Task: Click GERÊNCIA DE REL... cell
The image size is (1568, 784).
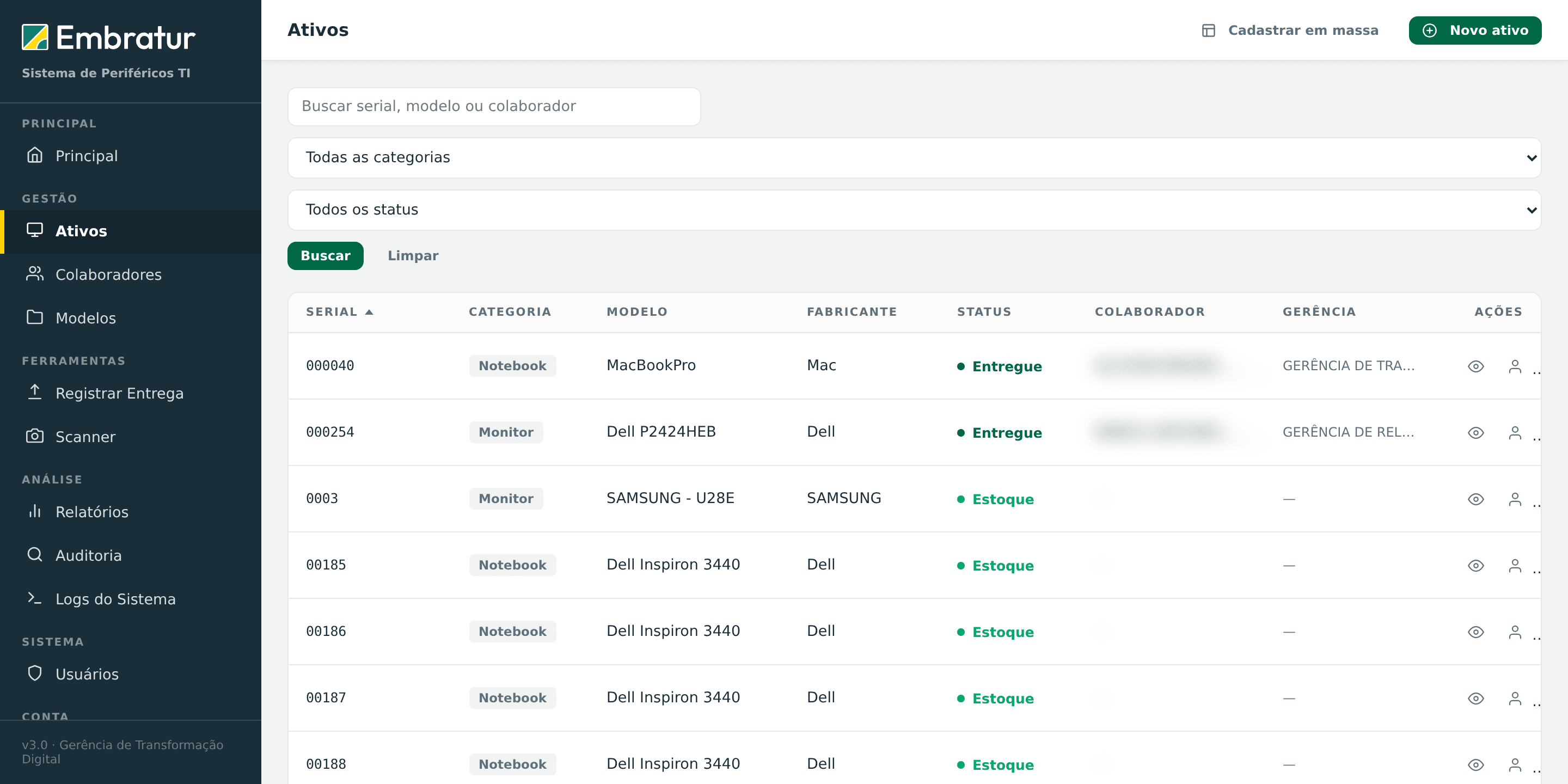Action: [x=1348, y=432]
